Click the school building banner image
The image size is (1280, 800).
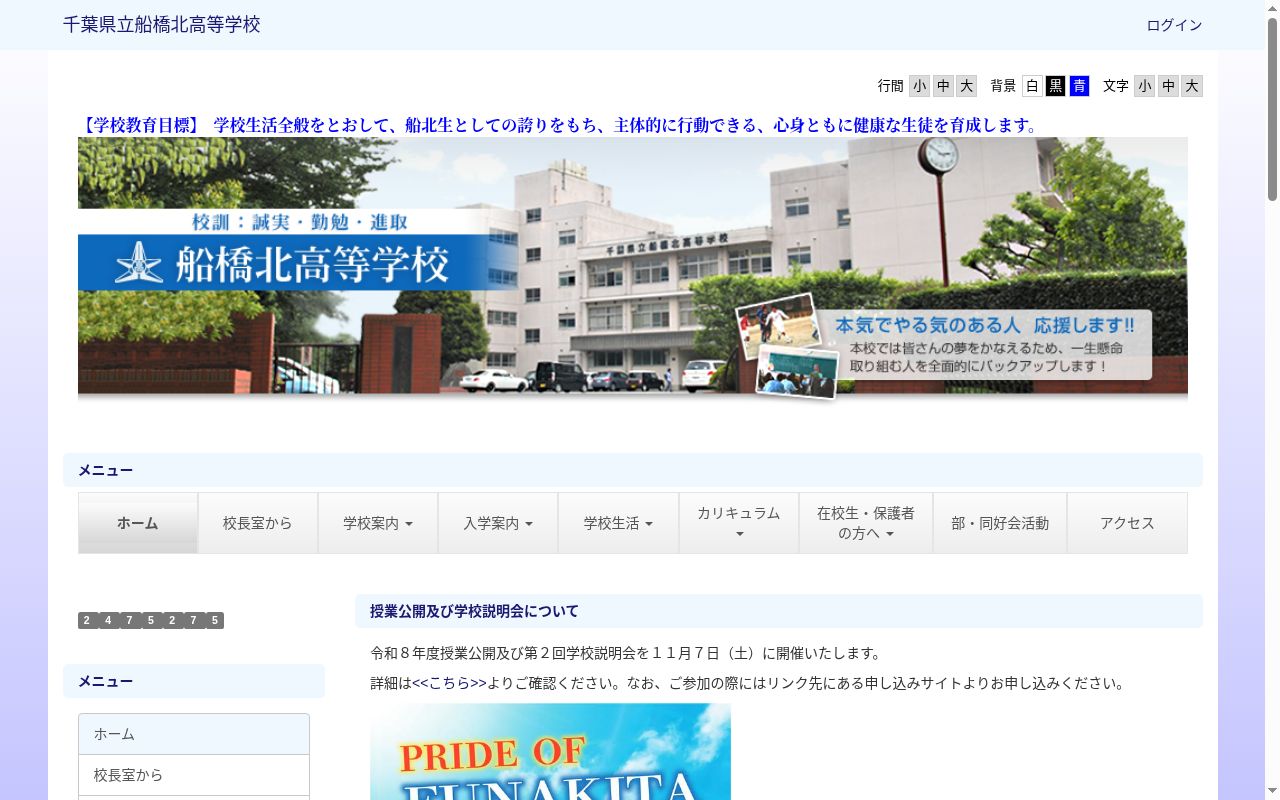(x=633, y=269)
